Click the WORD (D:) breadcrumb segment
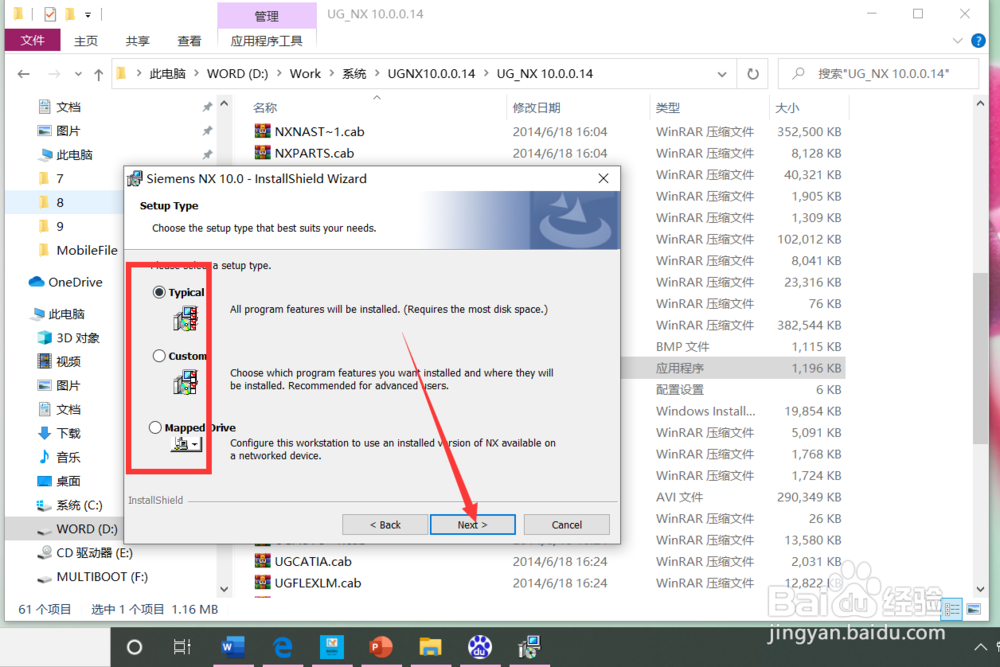 click(x=237, y=73)
